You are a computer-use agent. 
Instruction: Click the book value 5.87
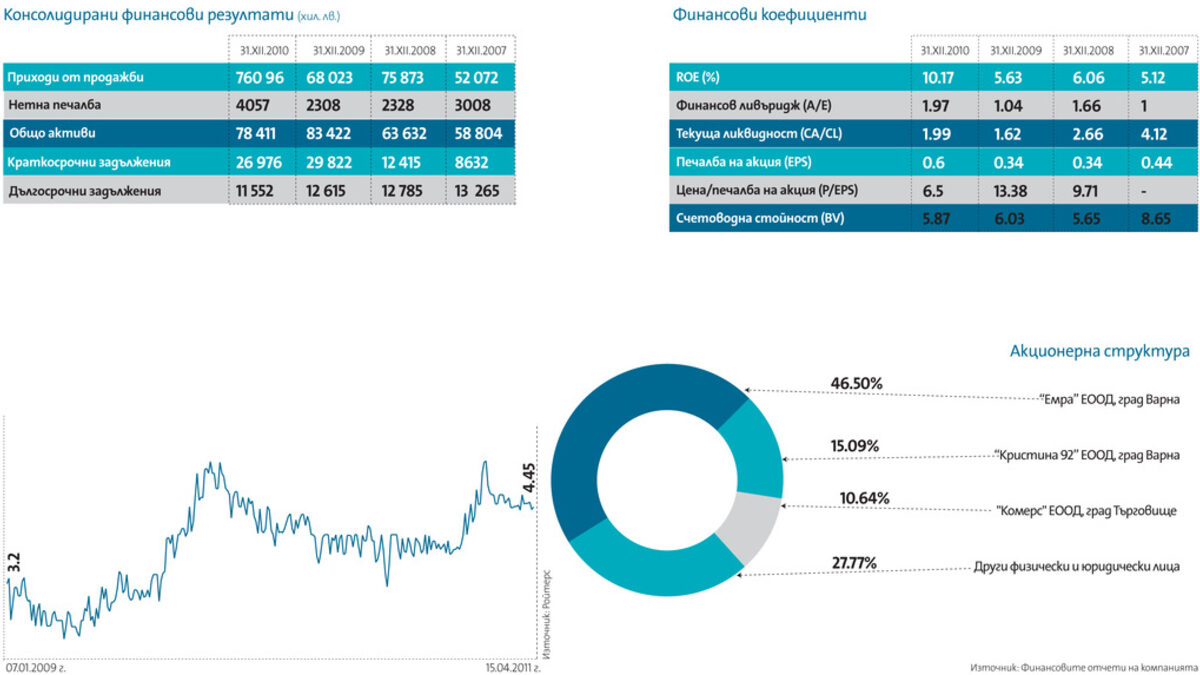pyautogui.click(x=936, y=217)
